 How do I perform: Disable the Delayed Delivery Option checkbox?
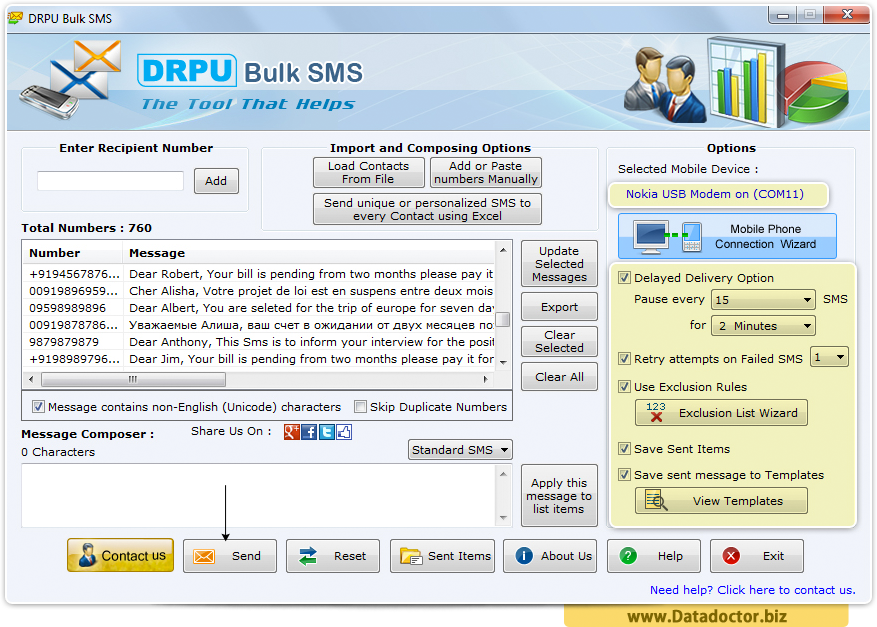pyautogui.click(x=625, y=278)
